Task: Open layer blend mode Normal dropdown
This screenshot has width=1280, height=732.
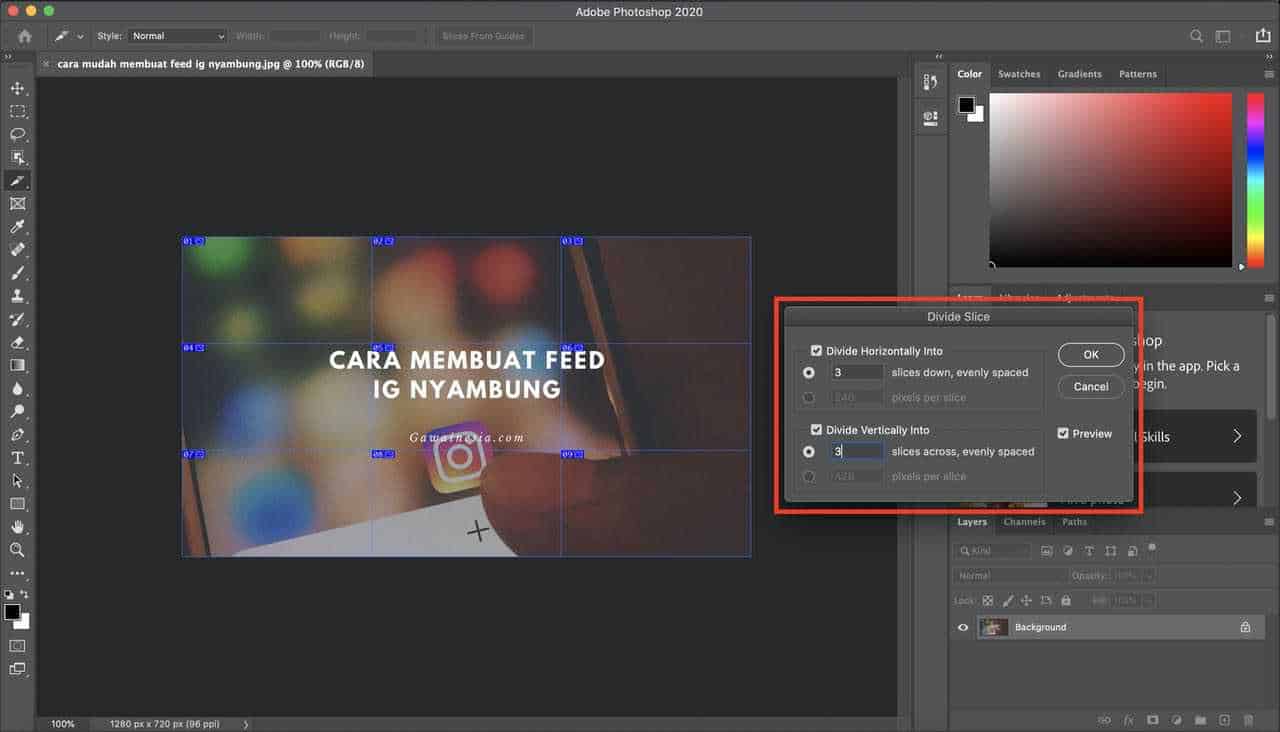Action: pos(1010,576)
